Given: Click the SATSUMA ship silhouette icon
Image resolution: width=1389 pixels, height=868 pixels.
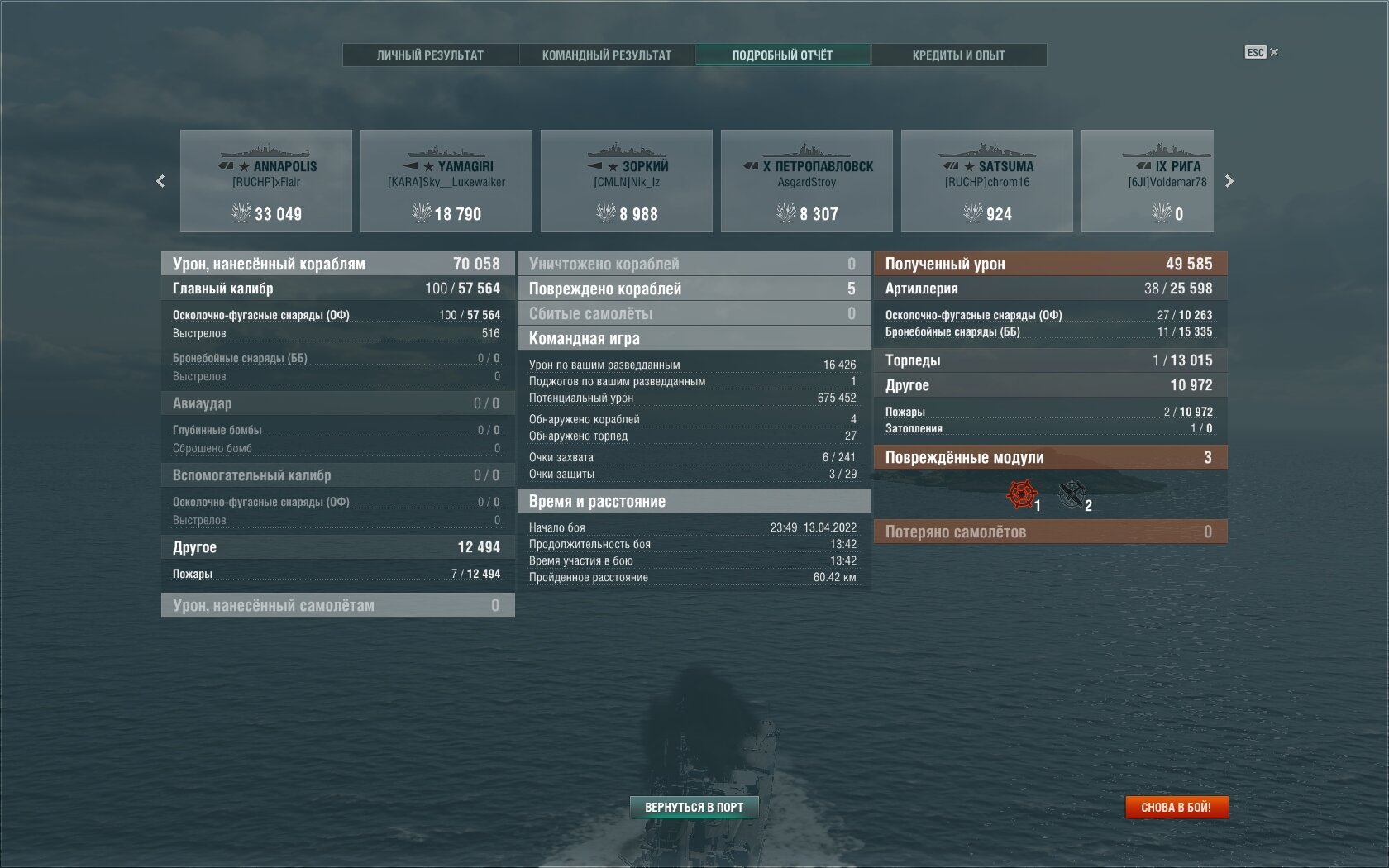Looking at the screenshot, I should 987,150.
